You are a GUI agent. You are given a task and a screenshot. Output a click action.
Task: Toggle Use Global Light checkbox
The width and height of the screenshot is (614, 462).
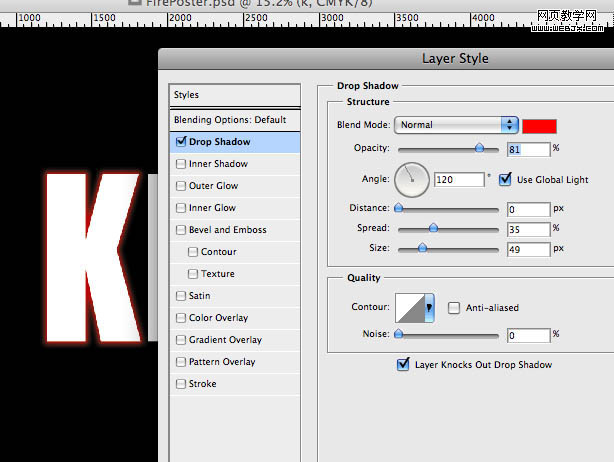(x=505, y=179)
